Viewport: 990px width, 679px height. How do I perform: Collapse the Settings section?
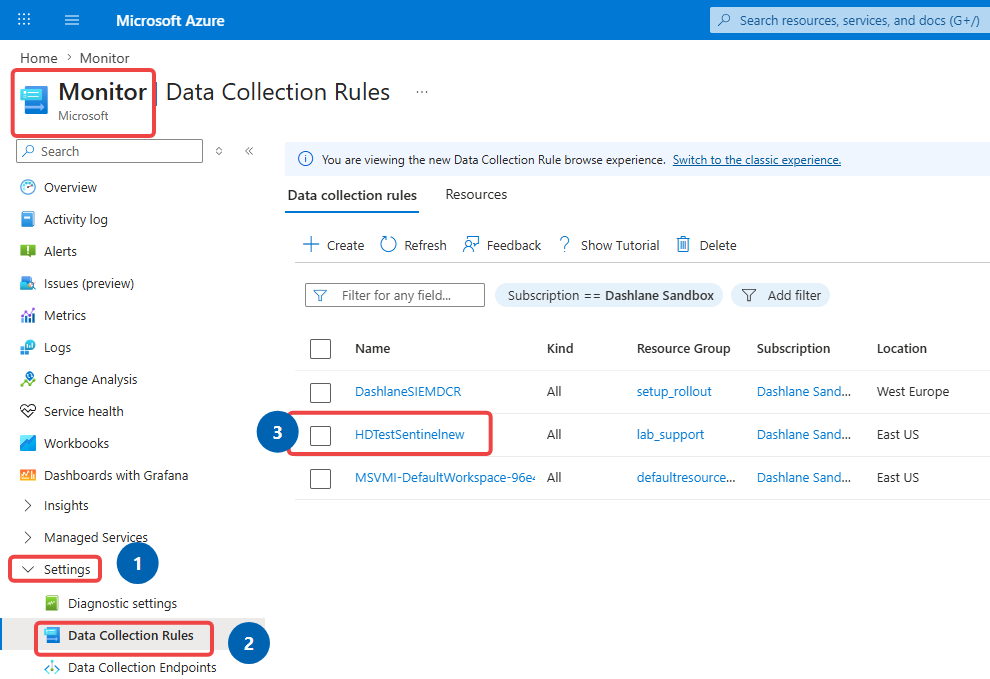28,570
